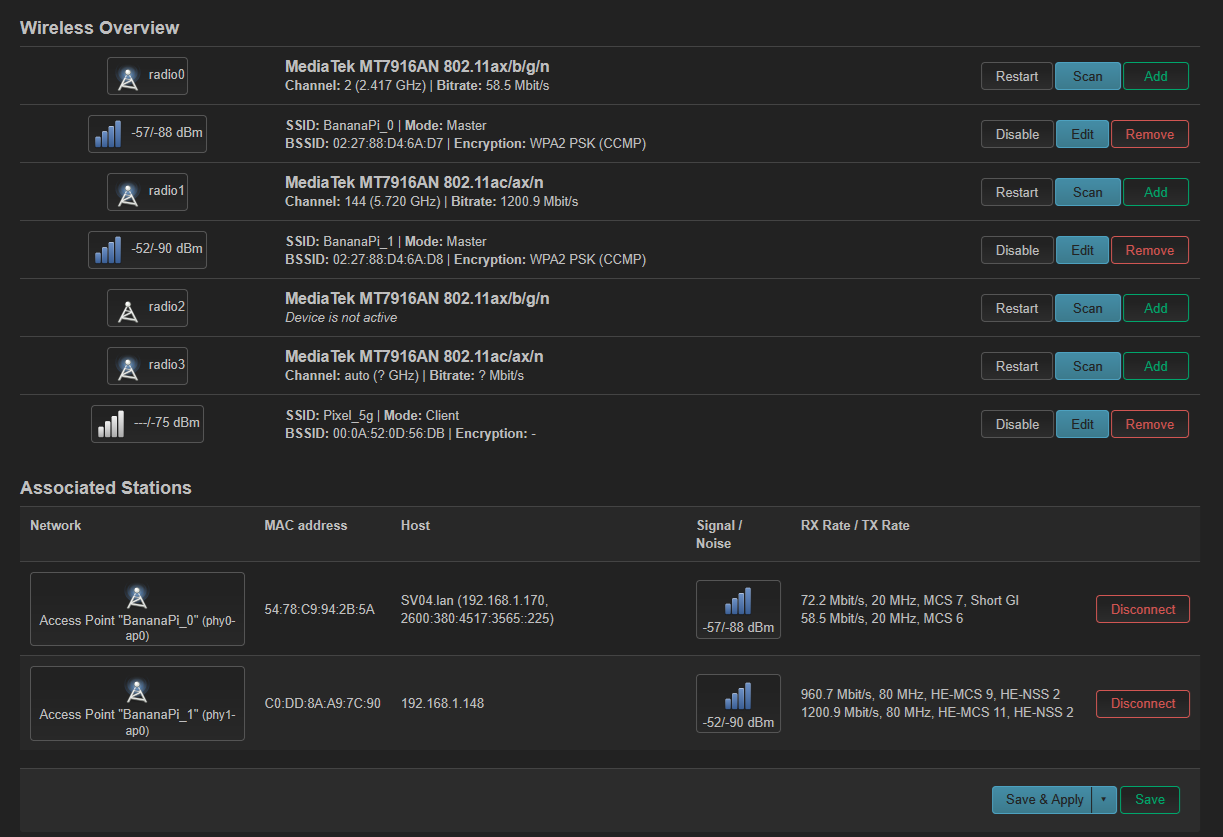Click the Signal / Noise column header
The width and height of the screenshot is (1223, 837).
[x=719, y=534]
